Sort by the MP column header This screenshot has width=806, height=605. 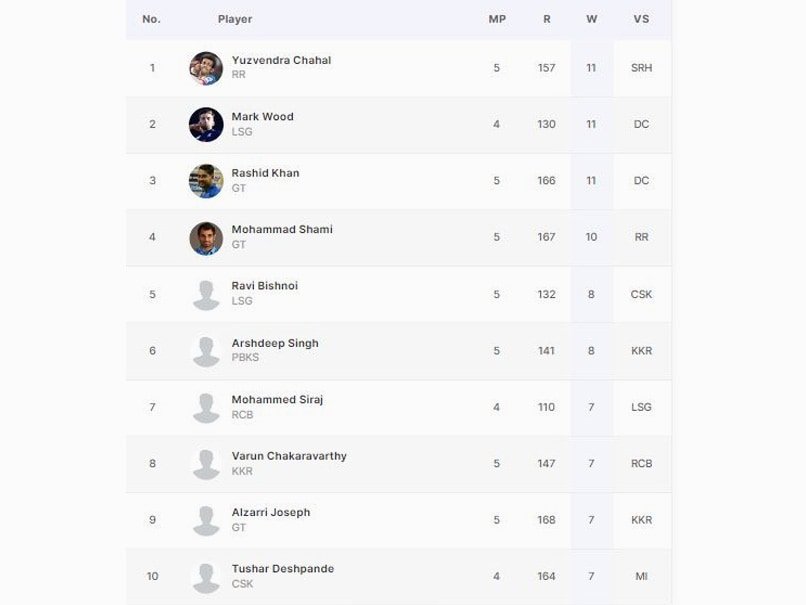(496, 19)
